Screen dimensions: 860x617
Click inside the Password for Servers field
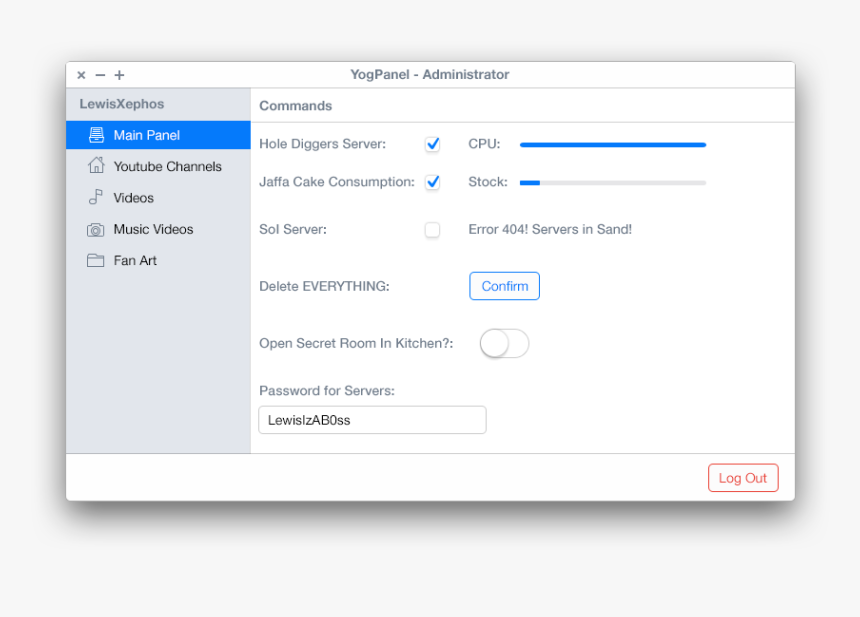click(x=372, y=420)
